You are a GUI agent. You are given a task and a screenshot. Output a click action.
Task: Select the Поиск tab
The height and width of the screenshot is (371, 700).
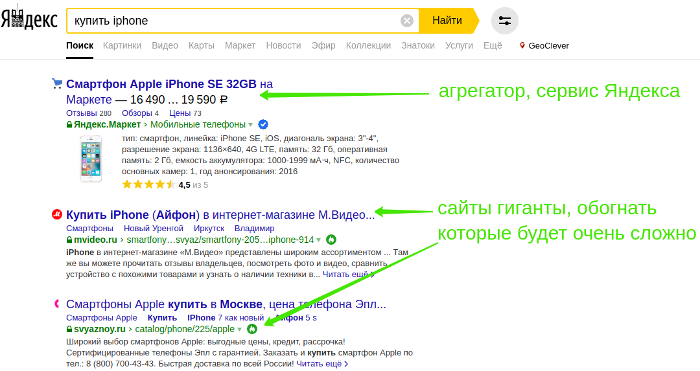80,46
